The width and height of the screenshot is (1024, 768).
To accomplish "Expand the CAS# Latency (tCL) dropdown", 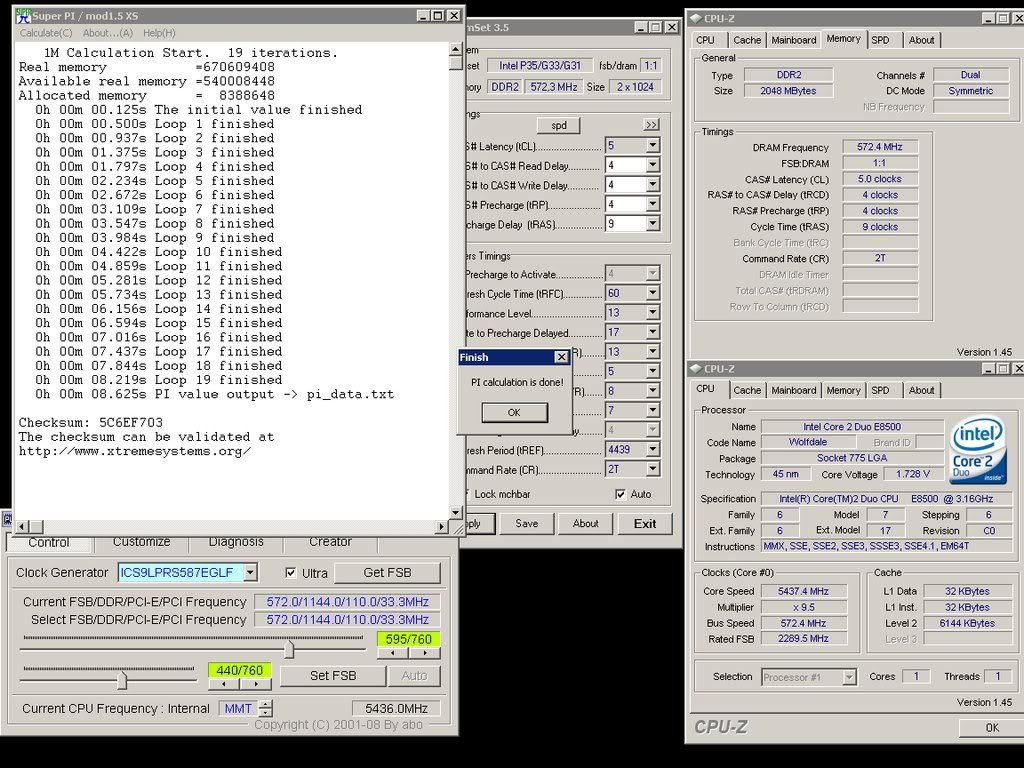I will (652, 146).
